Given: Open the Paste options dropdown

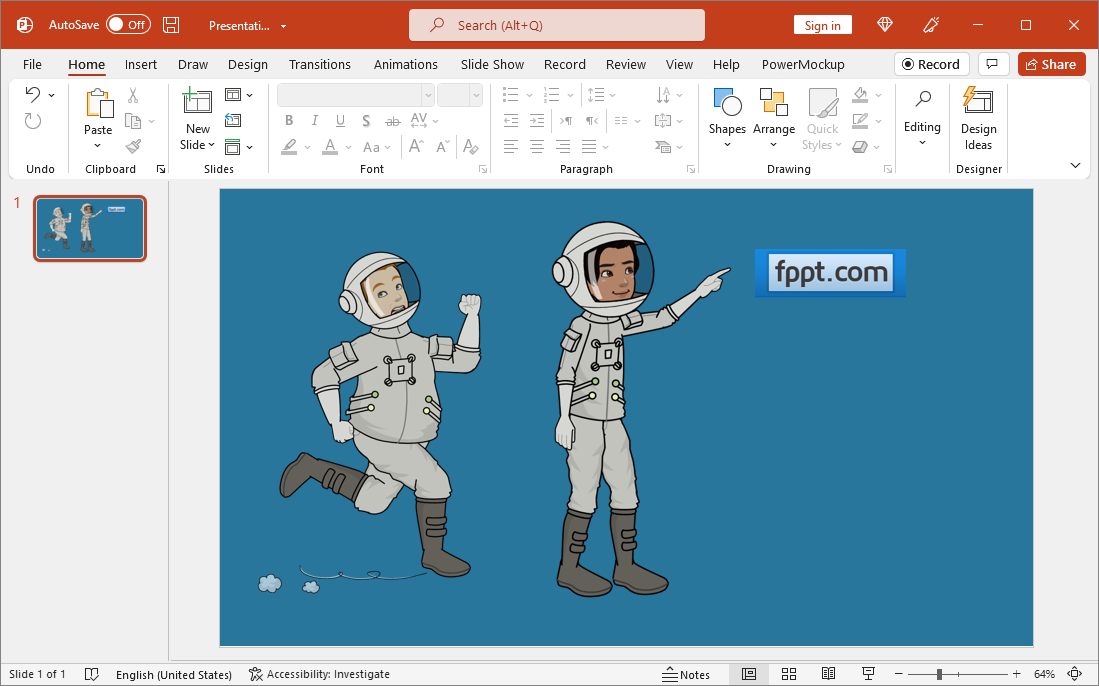Looking at the screenshot, I should pos(97,146).
